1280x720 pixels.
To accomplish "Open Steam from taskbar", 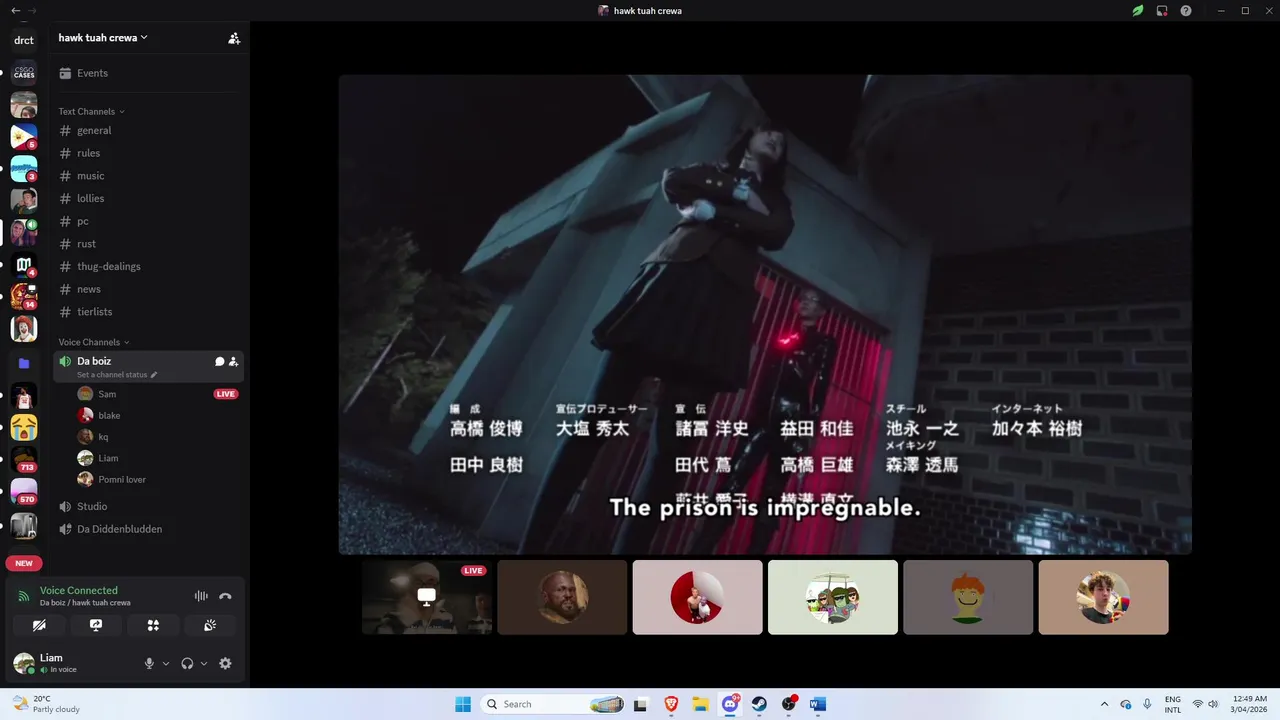I will 759,704.
